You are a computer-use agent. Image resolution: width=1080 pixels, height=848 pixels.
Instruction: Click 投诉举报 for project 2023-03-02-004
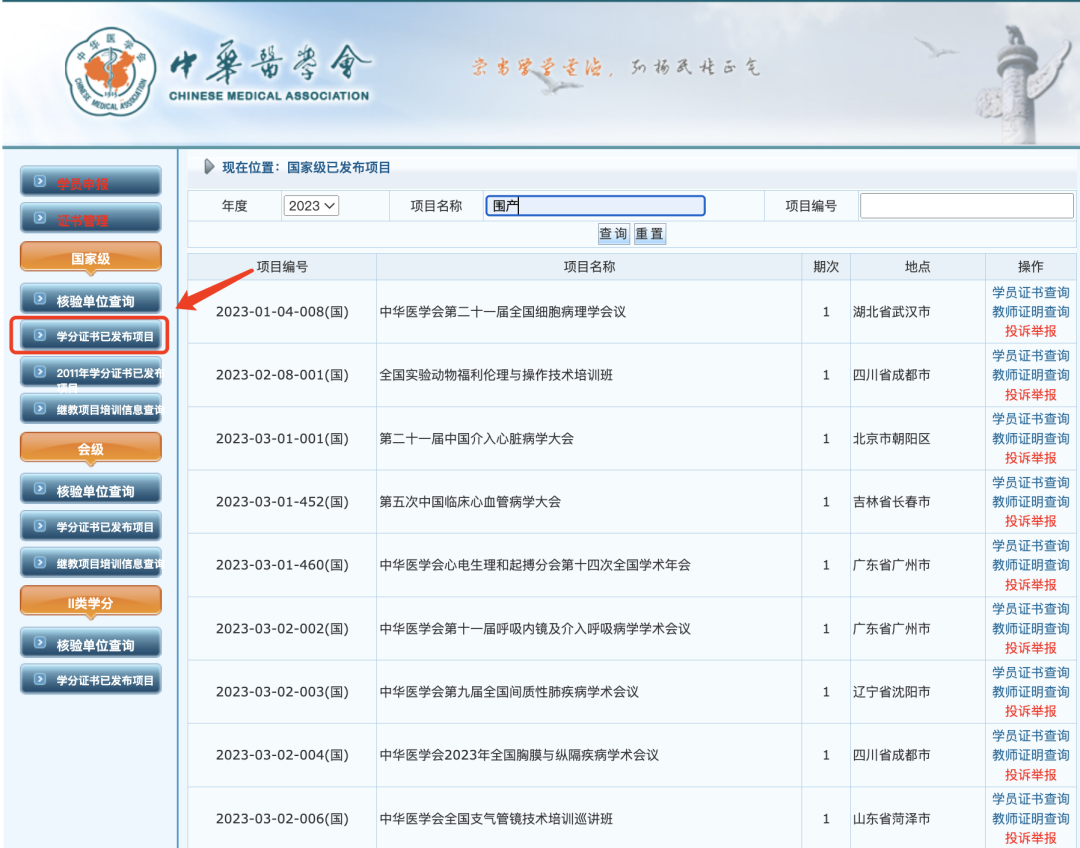(x=1030, y=774)
